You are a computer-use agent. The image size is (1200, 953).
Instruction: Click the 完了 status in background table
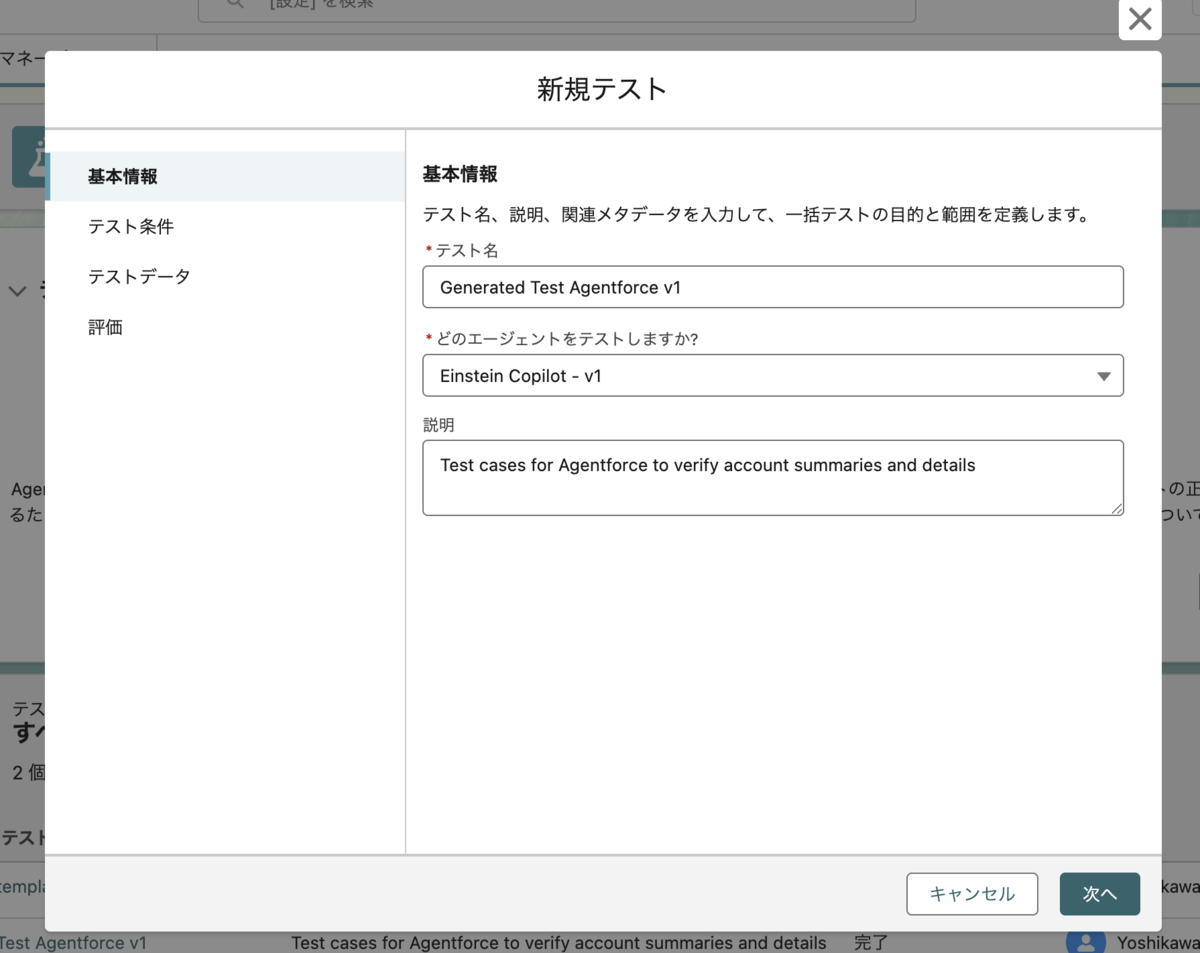[x=871, y=943]
